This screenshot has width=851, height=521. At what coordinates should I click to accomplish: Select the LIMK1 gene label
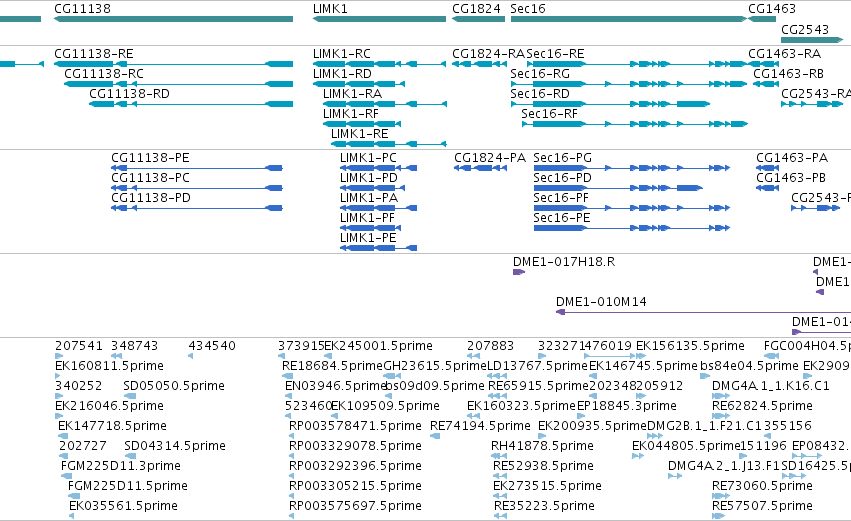330,9
